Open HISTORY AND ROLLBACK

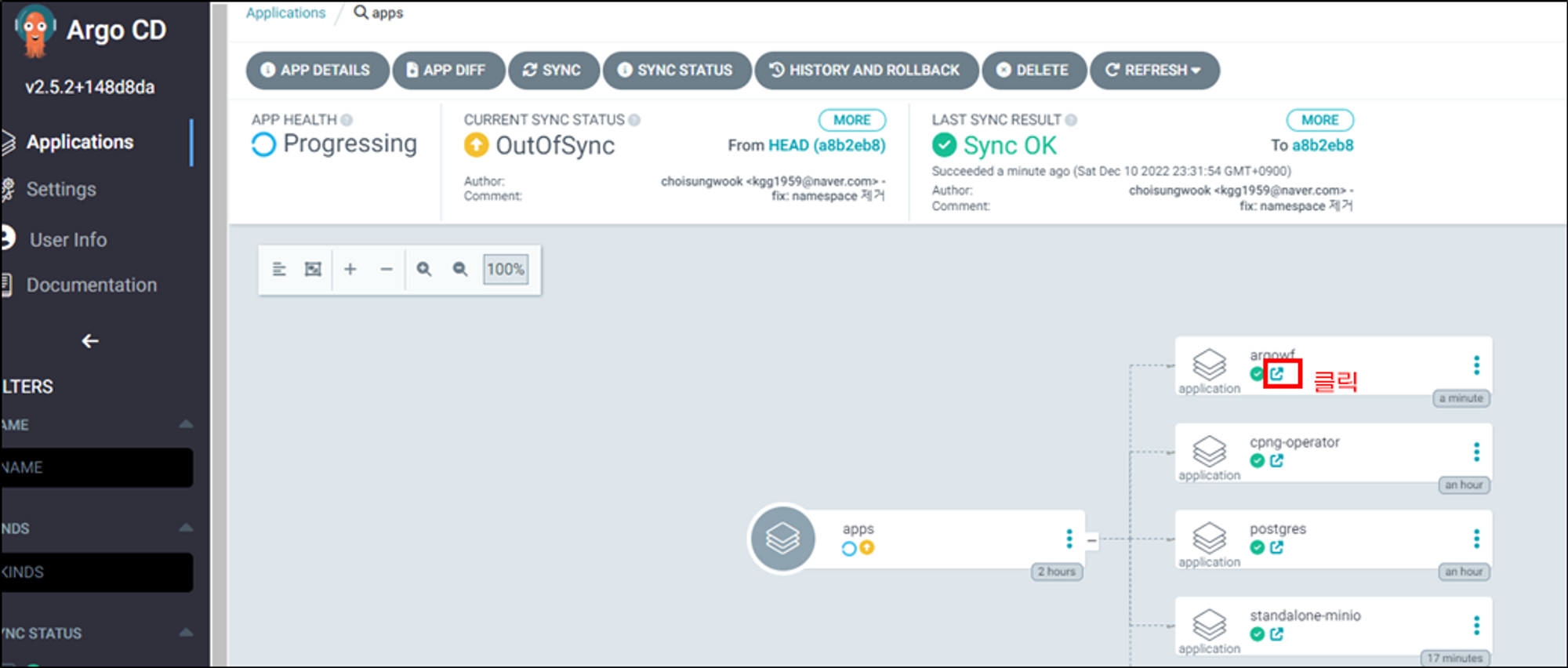pos(866,71)
